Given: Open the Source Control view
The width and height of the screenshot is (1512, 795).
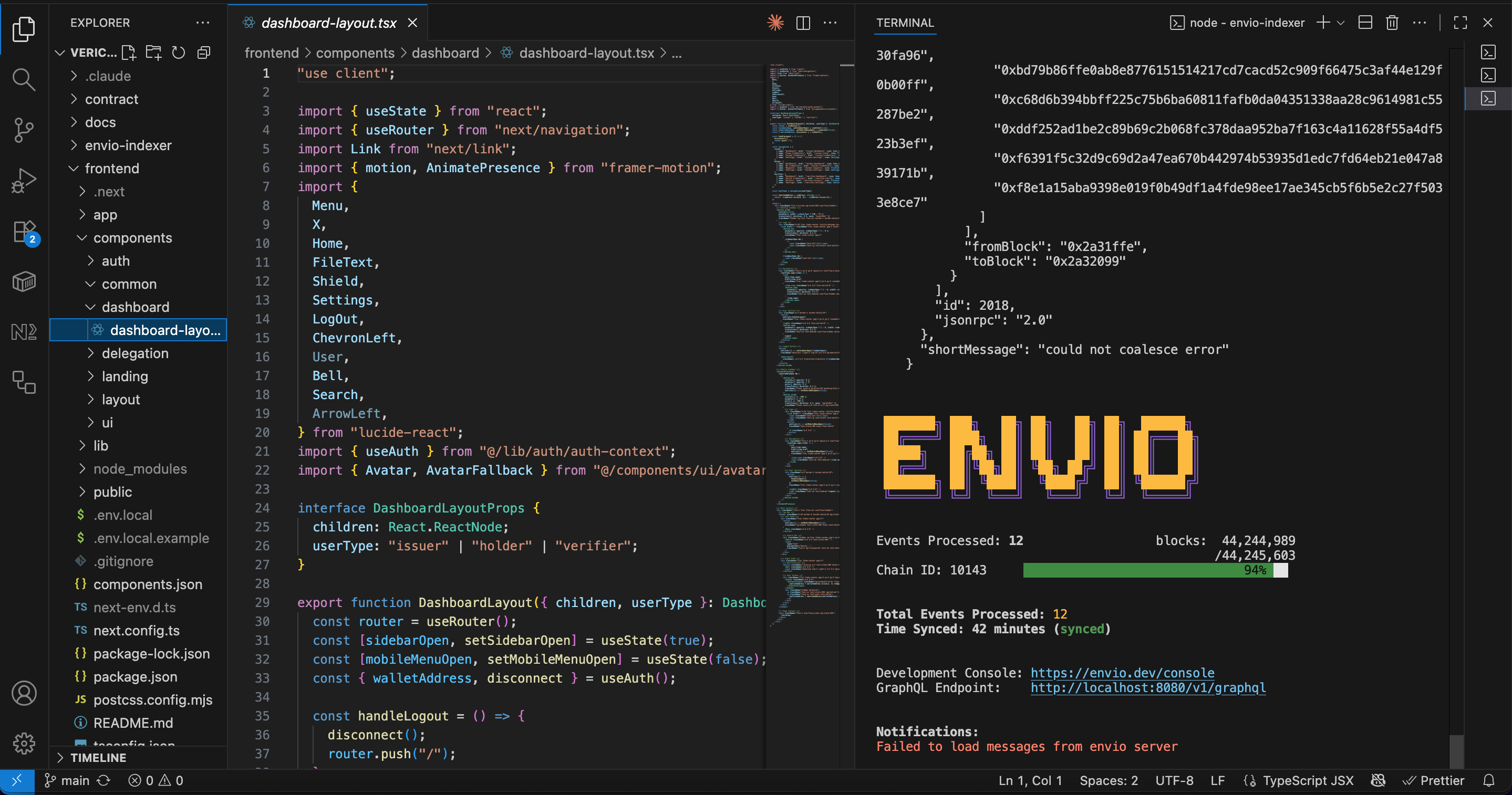Looking at the screenshot, I should (x=24, y=130).
